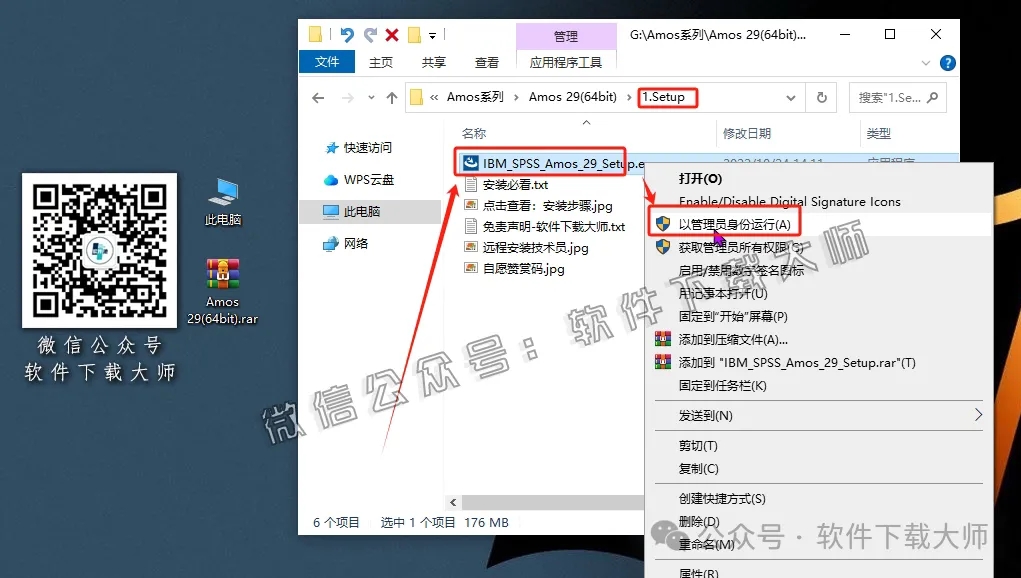Click the Redo icon on quick access toolbar
1021x578 pixels.
click(x=370, y=35)
